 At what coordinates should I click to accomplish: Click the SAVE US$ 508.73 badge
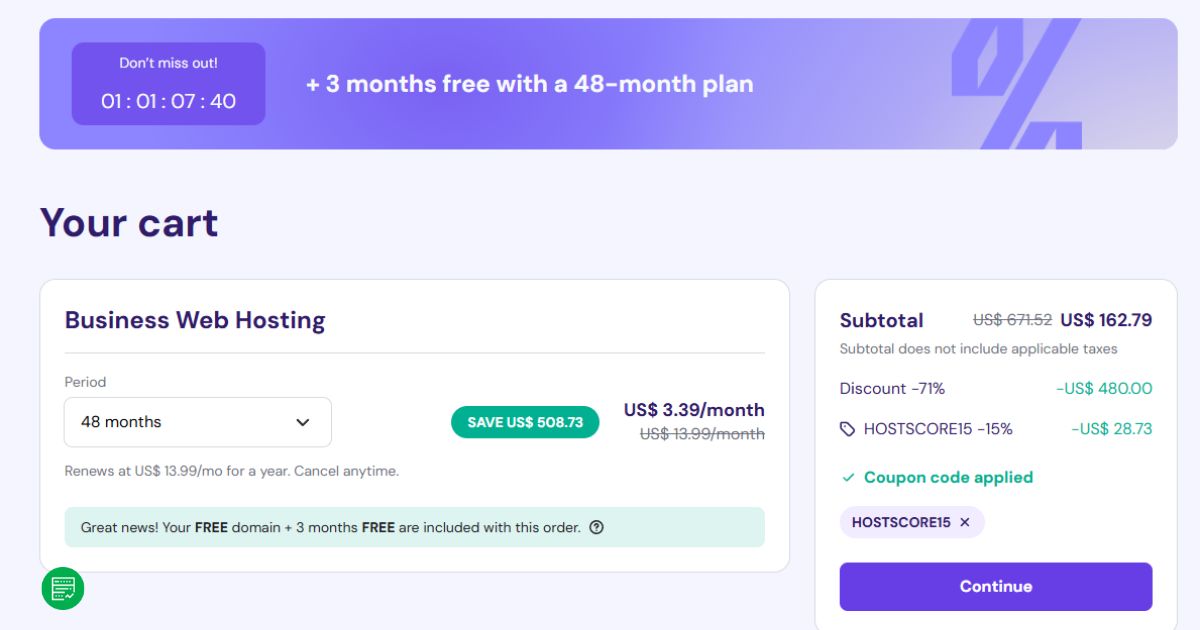click(525, 422)
